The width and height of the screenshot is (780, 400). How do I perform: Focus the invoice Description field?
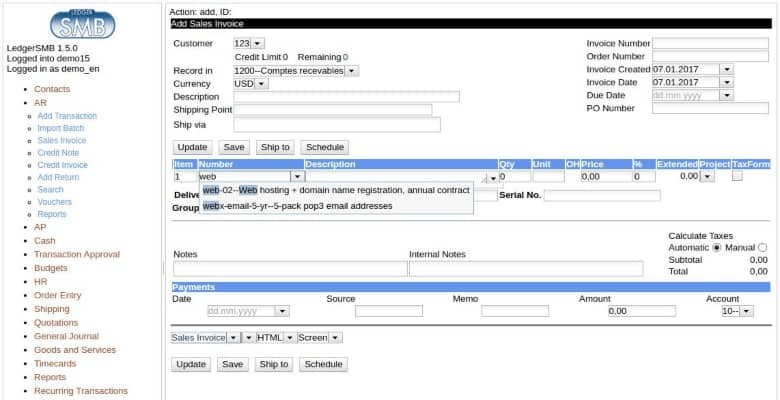tap(347, 97)
